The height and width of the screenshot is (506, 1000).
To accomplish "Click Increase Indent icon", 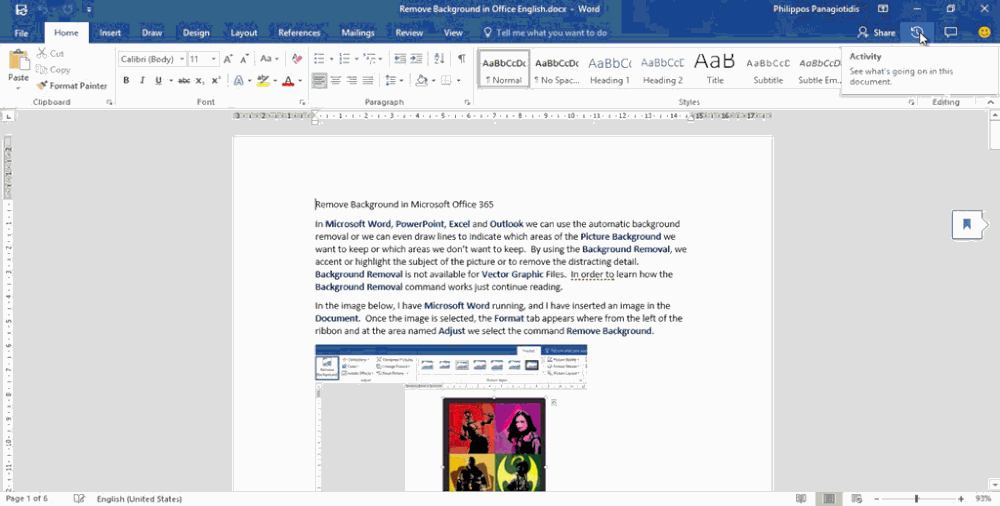I will coord(416,59).
